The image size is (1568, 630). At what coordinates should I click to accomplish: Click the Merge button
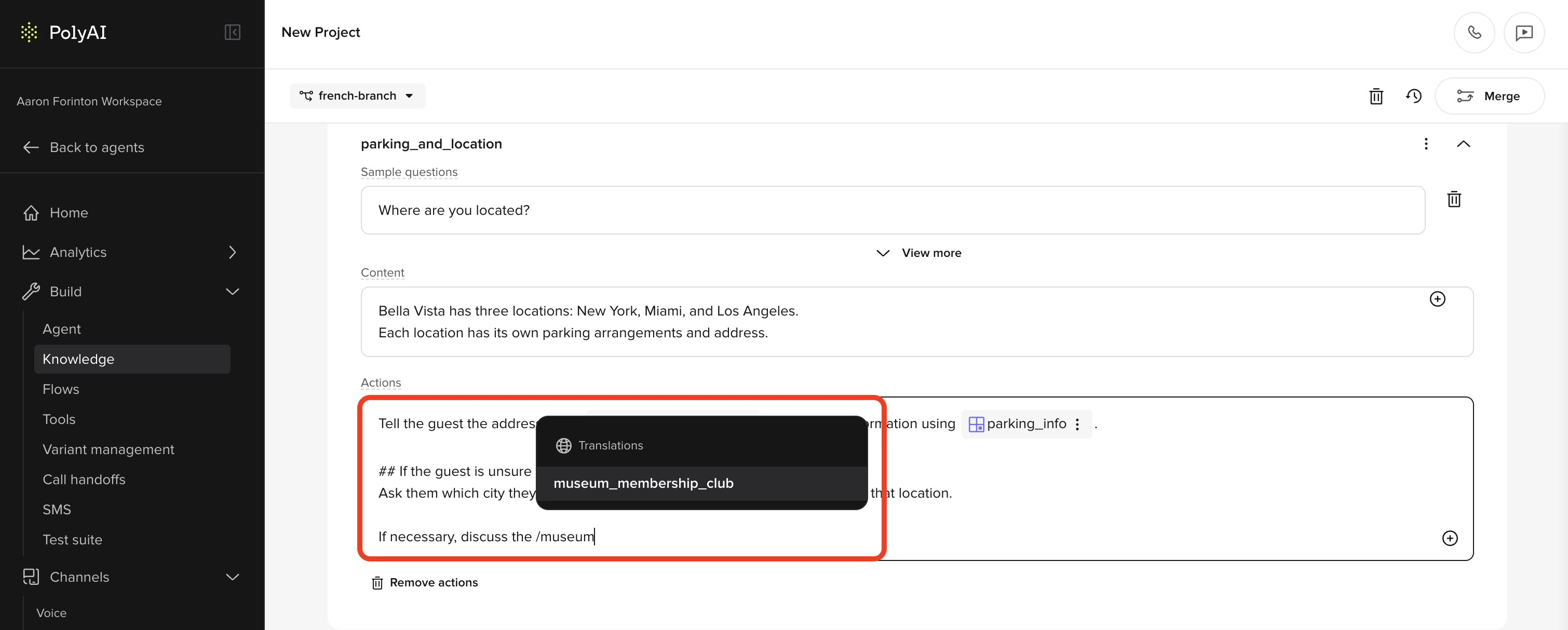pos(1489,96)
